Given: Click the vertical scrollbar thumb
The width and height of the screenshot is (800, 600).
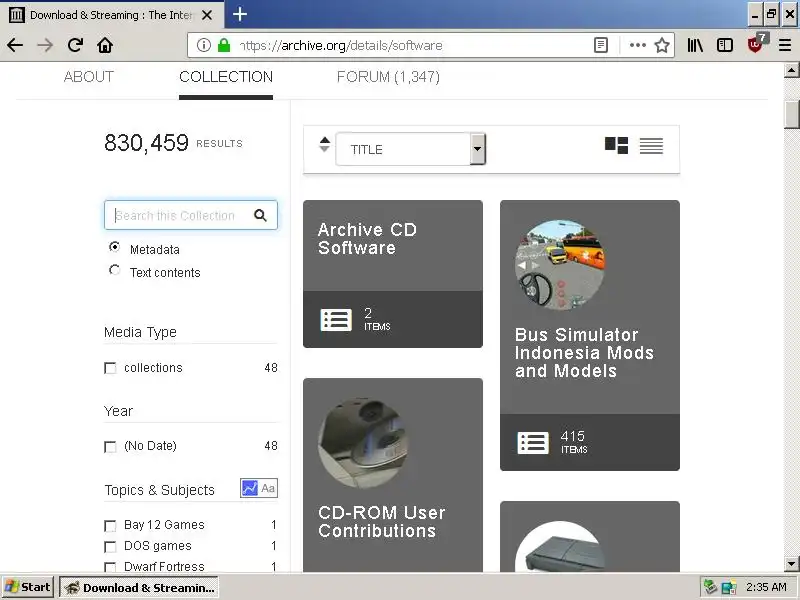Looking at the screenshot, I should (x=791, y=115).
